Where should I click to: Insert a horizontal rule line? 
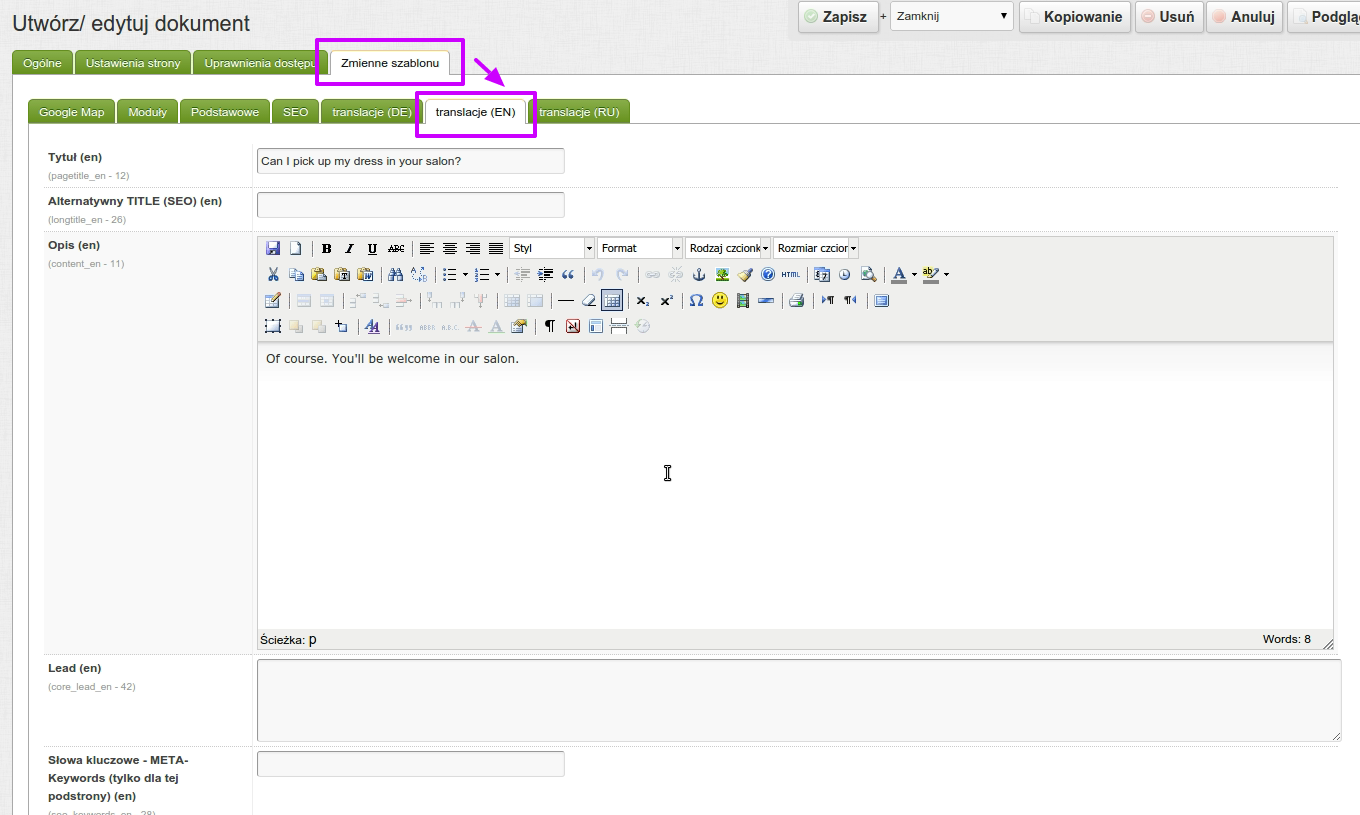click(x=566, y=300)
